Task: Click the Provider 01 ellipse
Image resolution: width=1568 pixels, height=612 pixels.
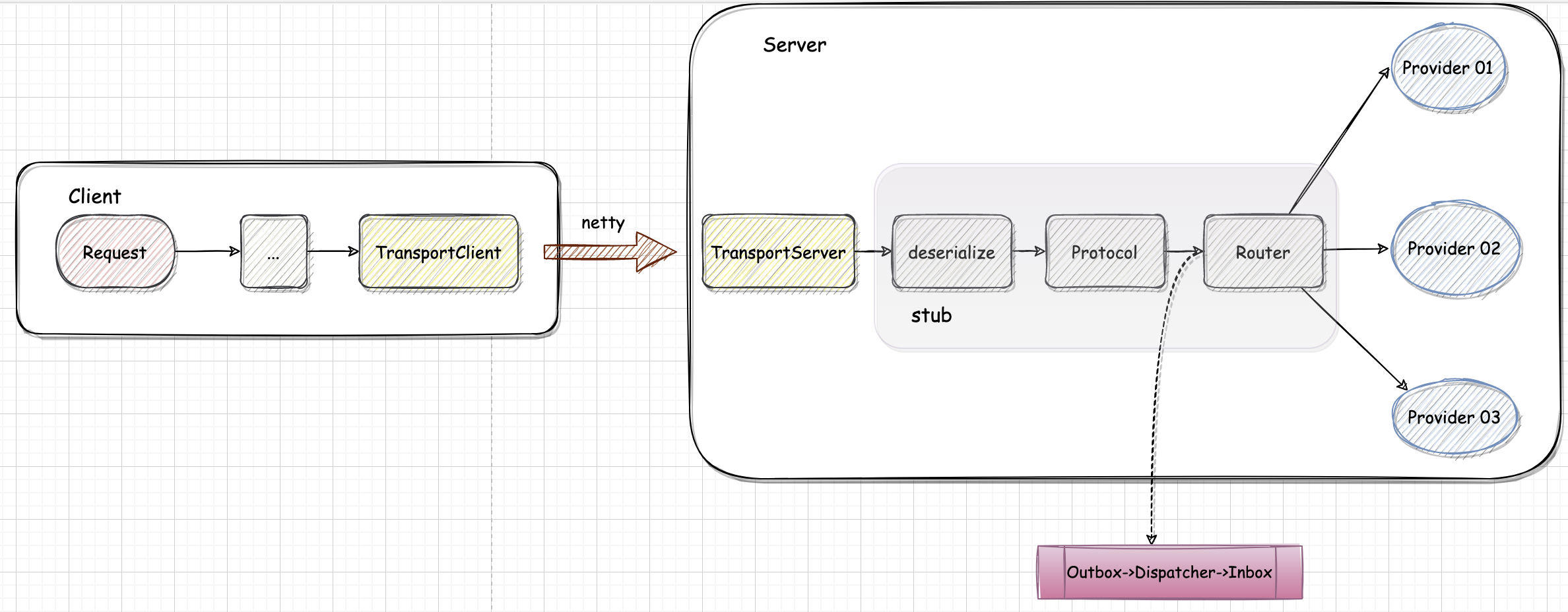Action: point(1449,68)
